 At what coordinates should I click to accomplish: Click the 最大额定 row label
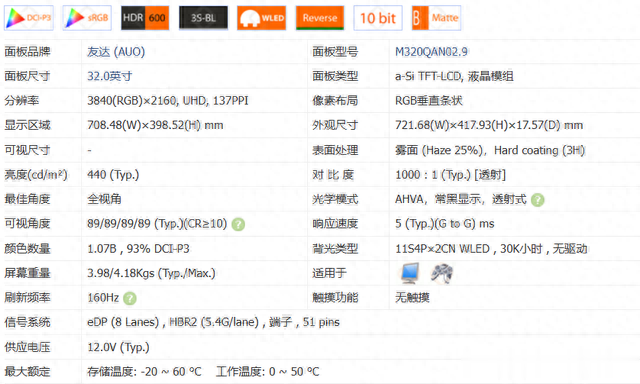[x=27, y=372]
